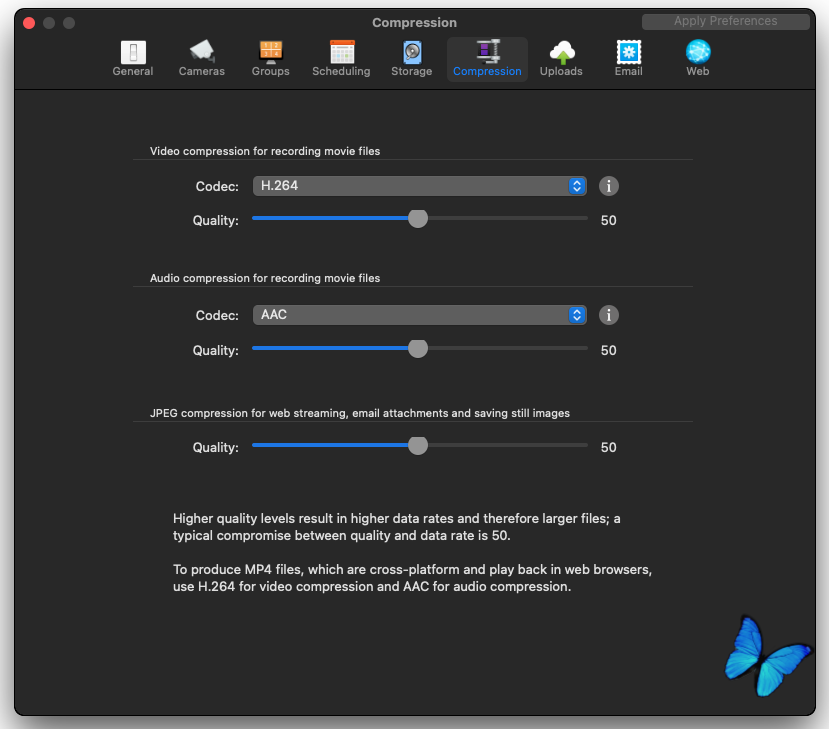This screenshot has width=829, height=729.
Task: Select the Compression toolbar icon
Action: 487,59
